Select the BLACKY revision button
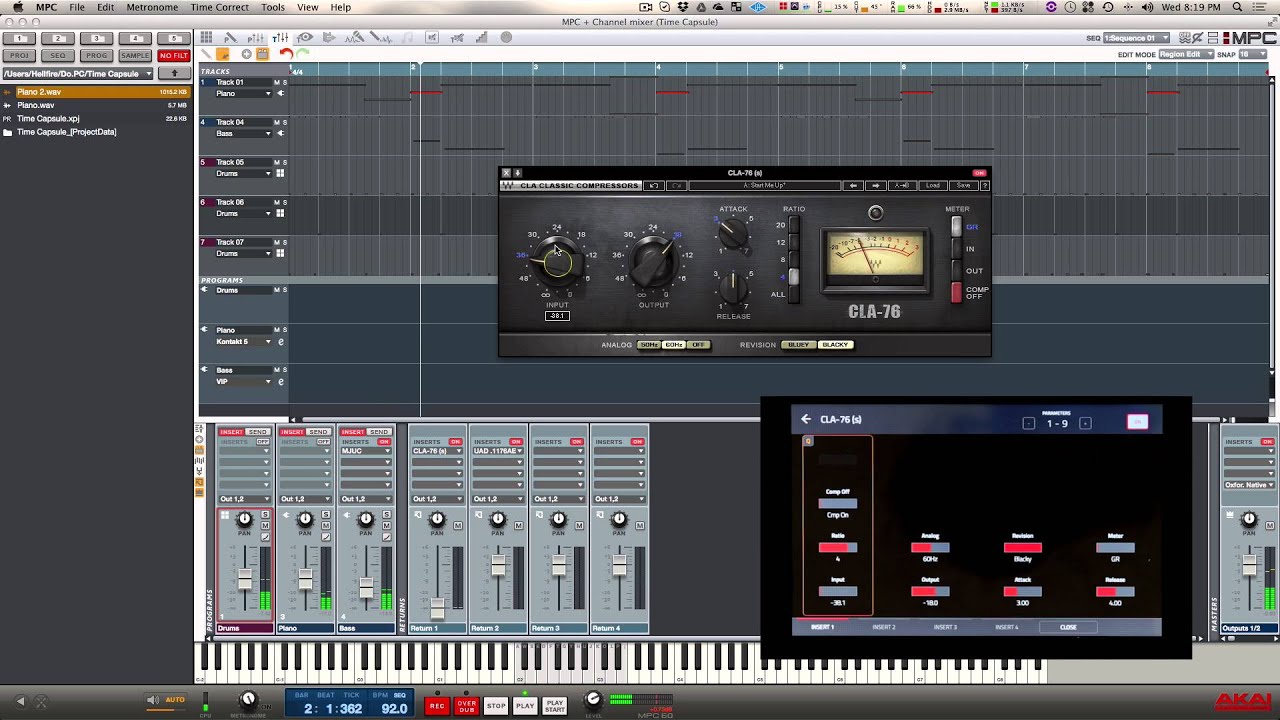The height and width of the screenshot is (720, 1280). (834, 345)
